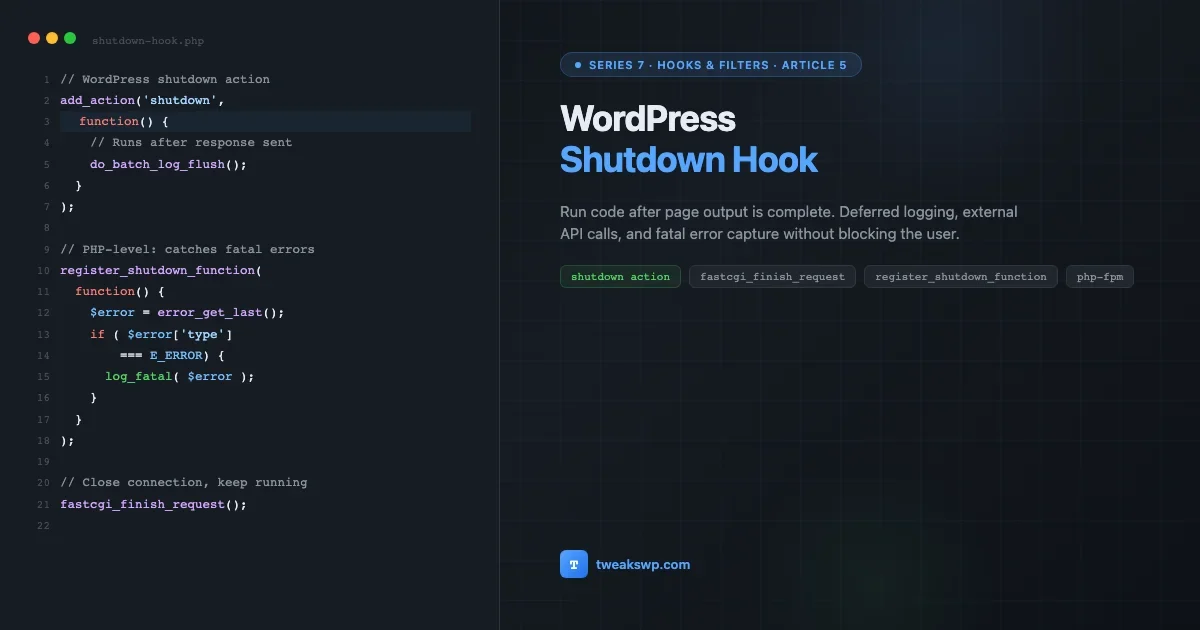The image size is (1200, 630).
Task: Click line number 22 in the gutter
Action: click(43, 525)
